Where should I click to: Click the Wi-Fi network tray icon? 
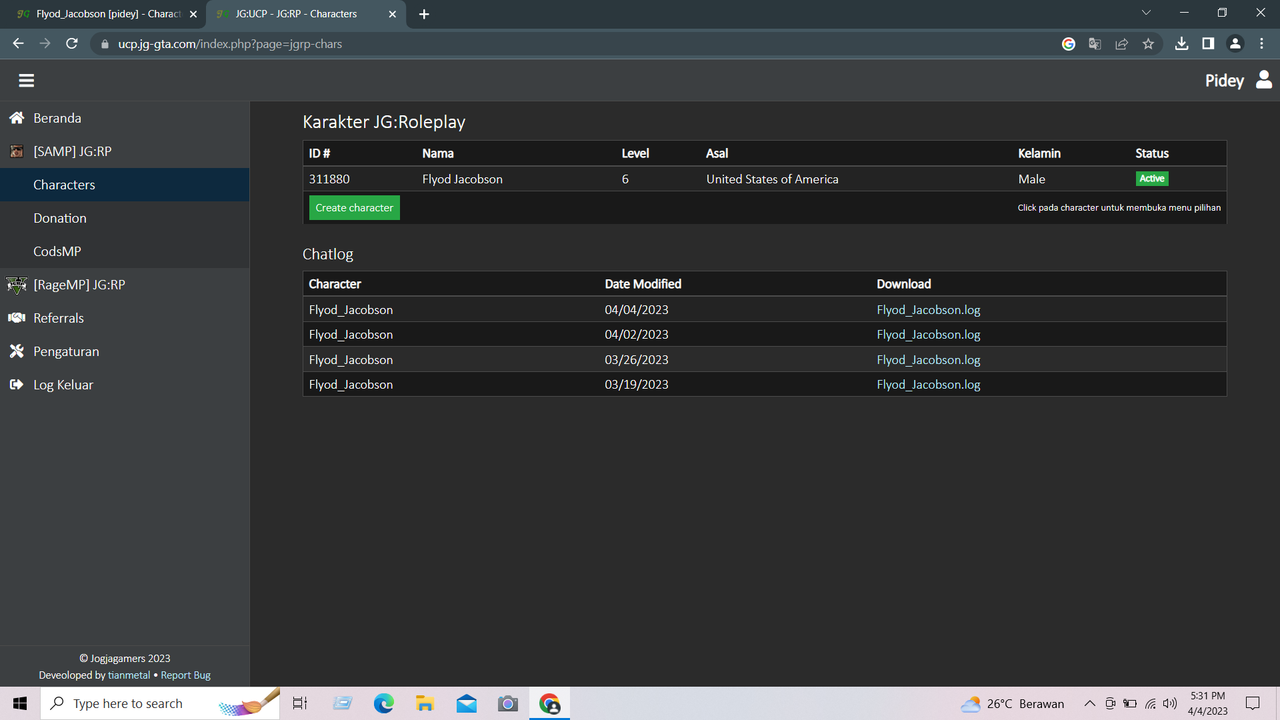coord(1151,704)
